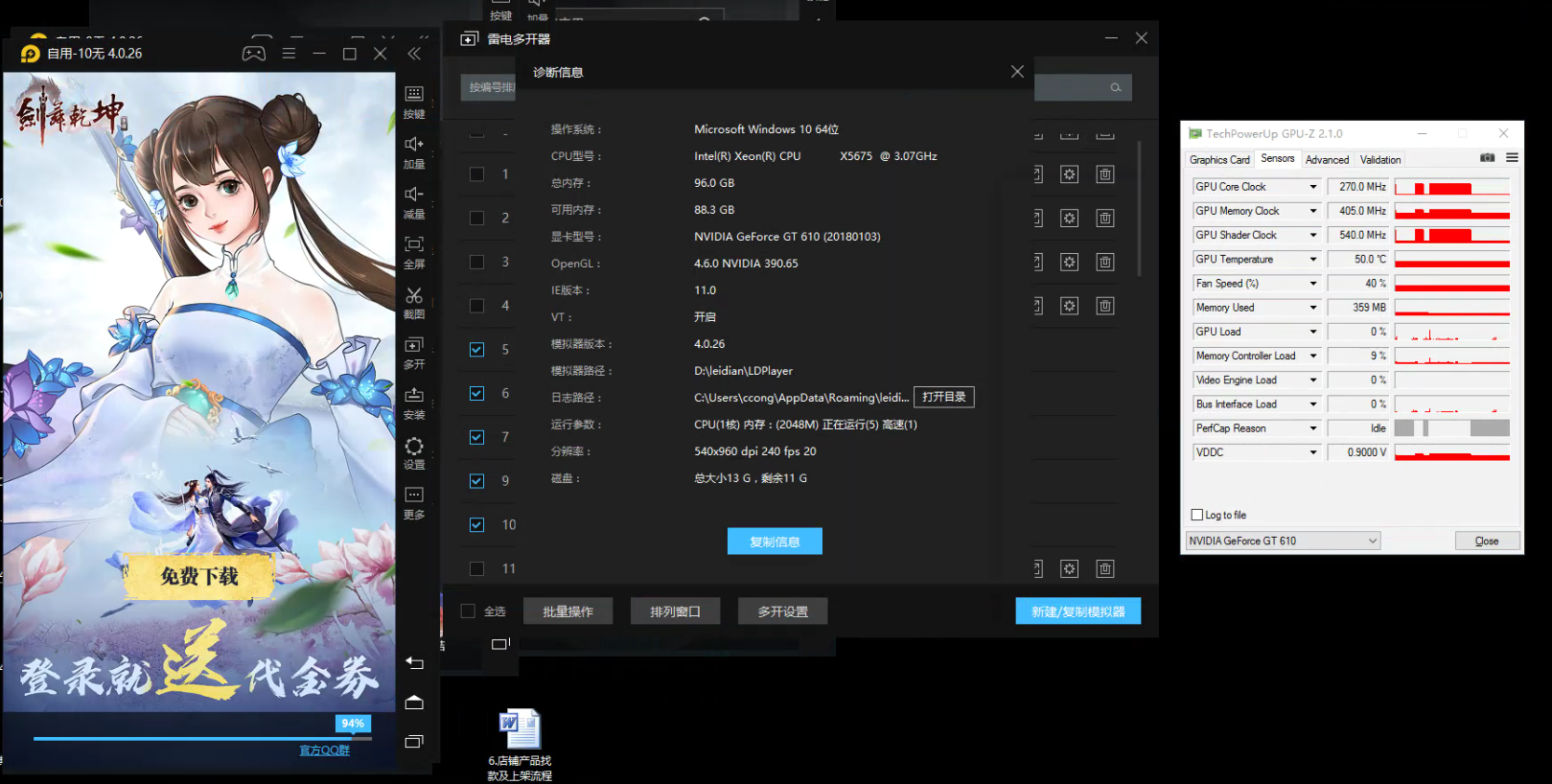Screen dimensions: 1552x784
Task: Click the keyboard mapping icon in emulator sidebar
Action: tap(414, 95)
